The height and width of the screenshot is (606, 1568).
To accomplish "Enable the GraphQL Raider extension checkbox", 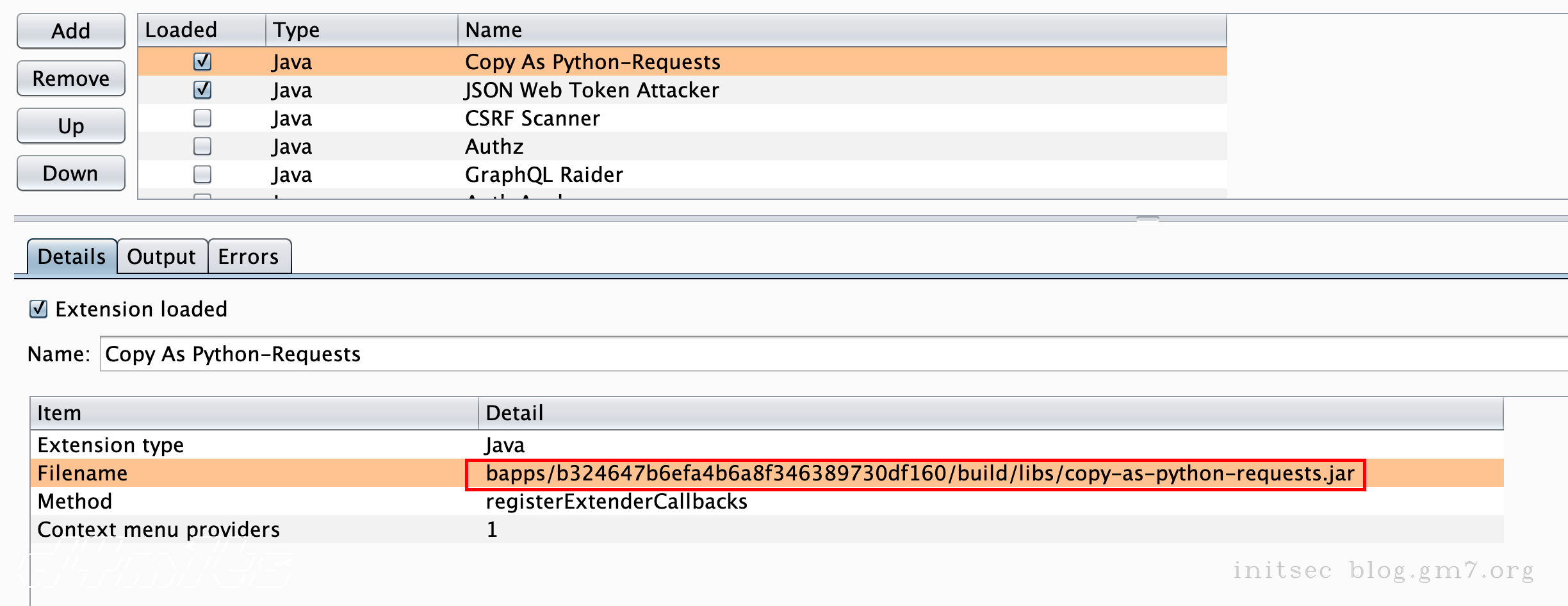I will [202, 174].
